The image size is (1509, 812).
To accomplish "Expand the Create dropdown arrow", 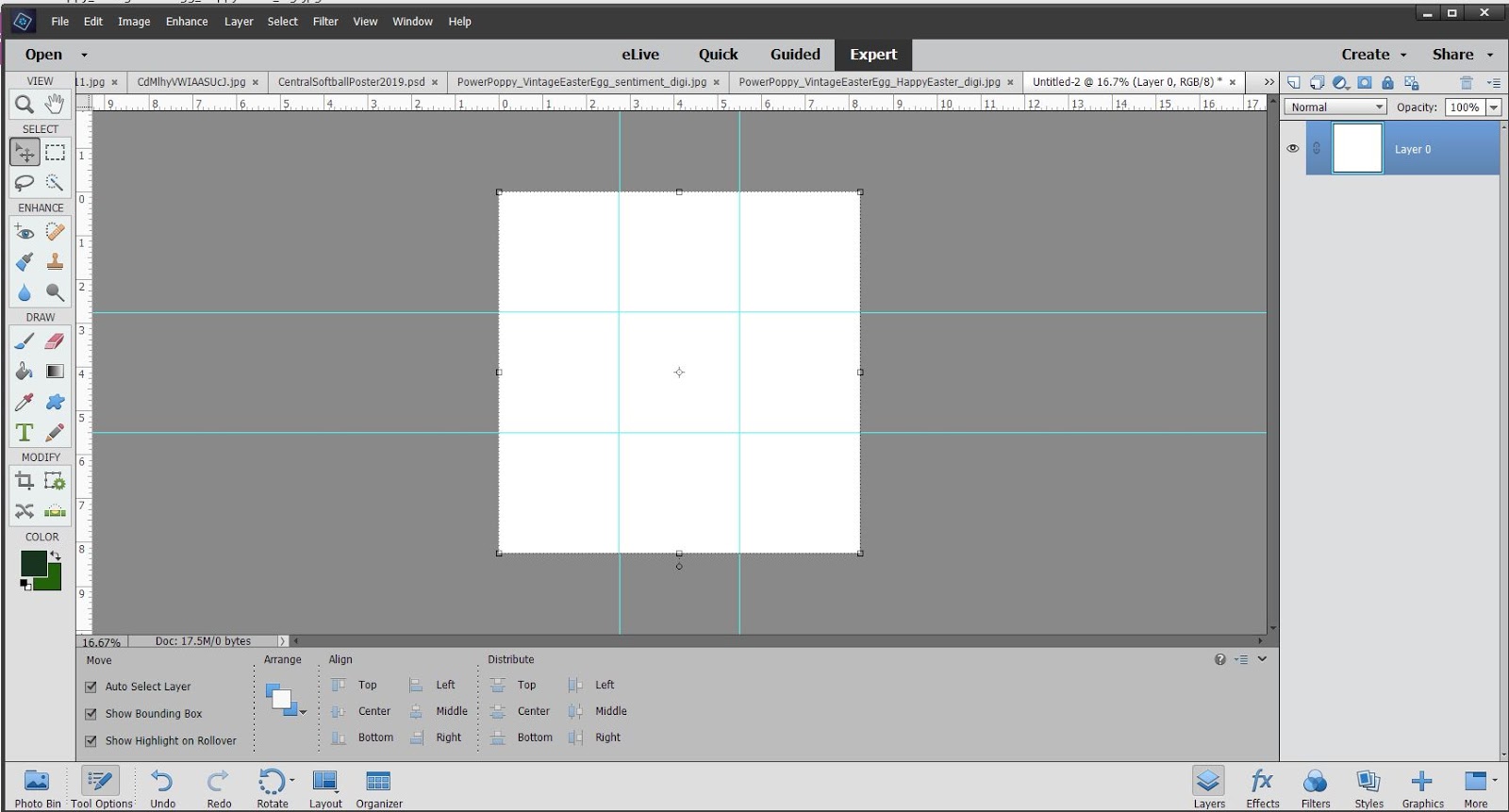I will click(x=1403, y=55).
